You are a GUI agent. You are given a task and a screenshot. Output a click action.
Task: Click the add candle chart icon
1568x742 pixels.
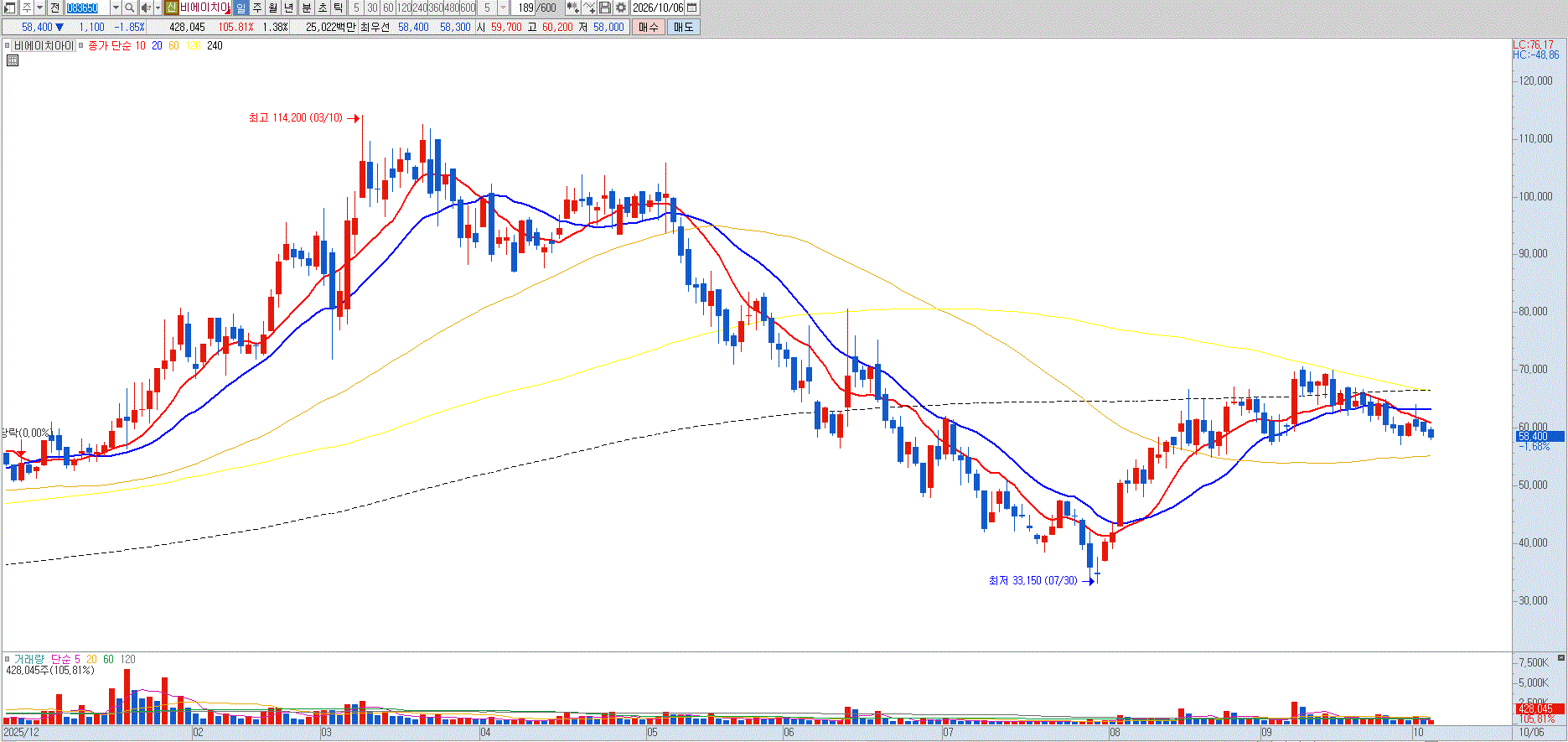(x=572, y=8)
